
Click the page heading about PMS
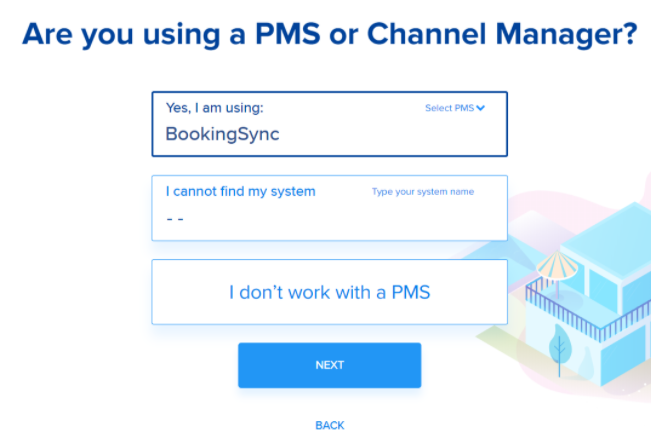(329, 35)
